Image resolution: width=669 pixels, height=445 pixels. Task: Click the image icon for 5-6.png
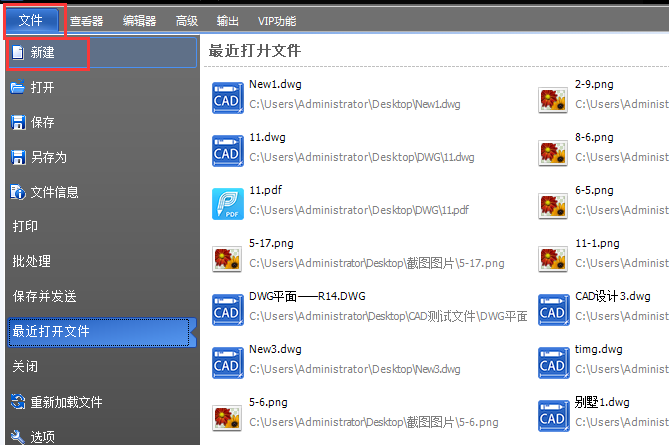coord(227,417)
